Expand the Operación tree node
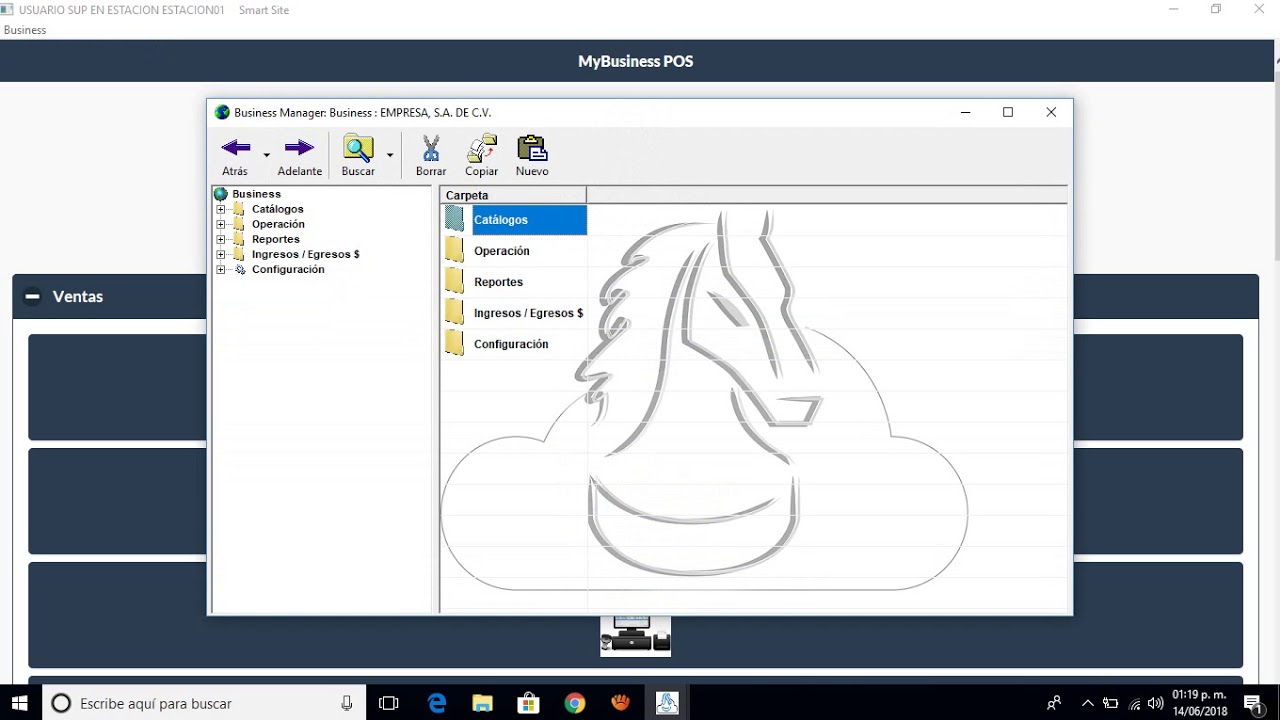The image size is (1280, 720). [x=221, y=224]
